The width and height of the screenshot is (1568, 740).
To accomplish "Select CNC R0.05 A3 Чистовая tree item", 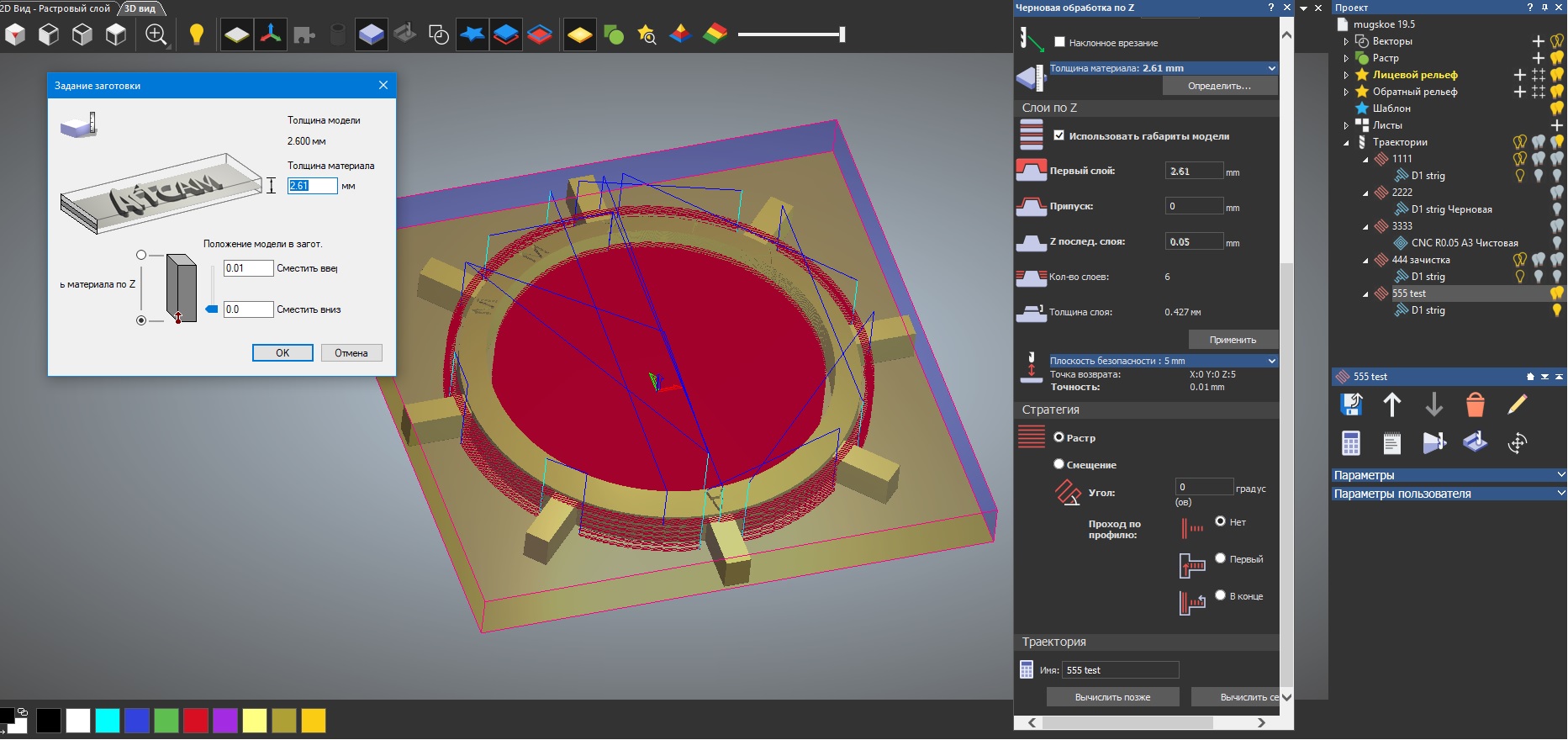I will pos(1465,243).
